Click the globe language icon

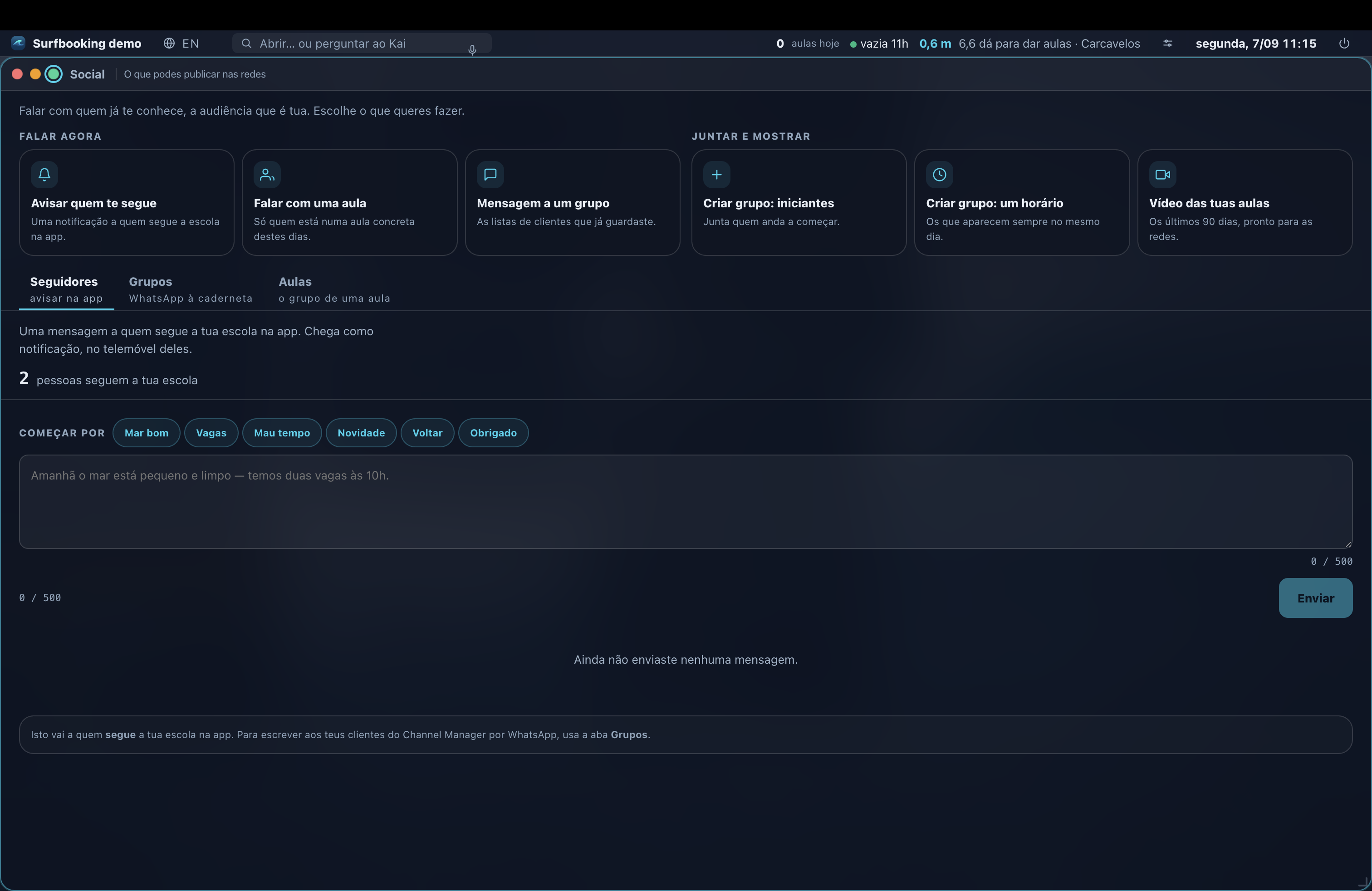tap(169, 43)
